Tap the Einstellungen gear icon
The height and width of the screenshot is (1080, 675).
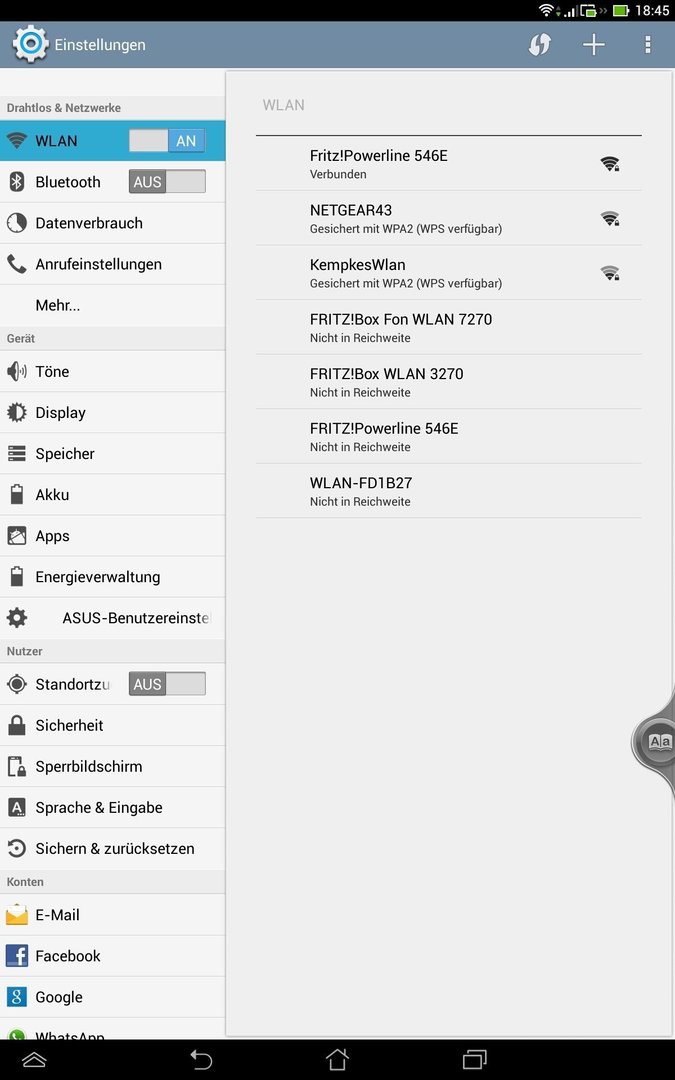coord(30,44)
